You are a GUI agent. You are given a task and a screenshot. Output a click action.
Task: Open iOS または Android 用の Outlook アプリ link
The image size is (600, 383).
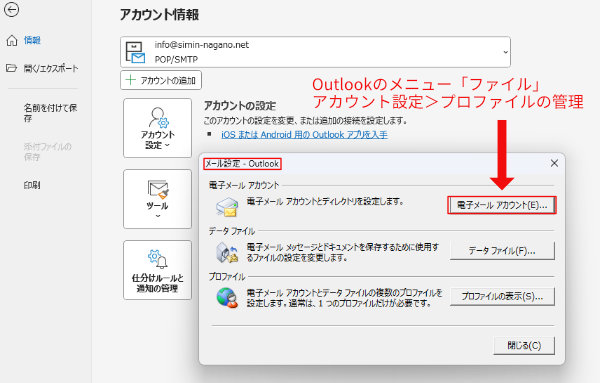[x=304, y=135]
